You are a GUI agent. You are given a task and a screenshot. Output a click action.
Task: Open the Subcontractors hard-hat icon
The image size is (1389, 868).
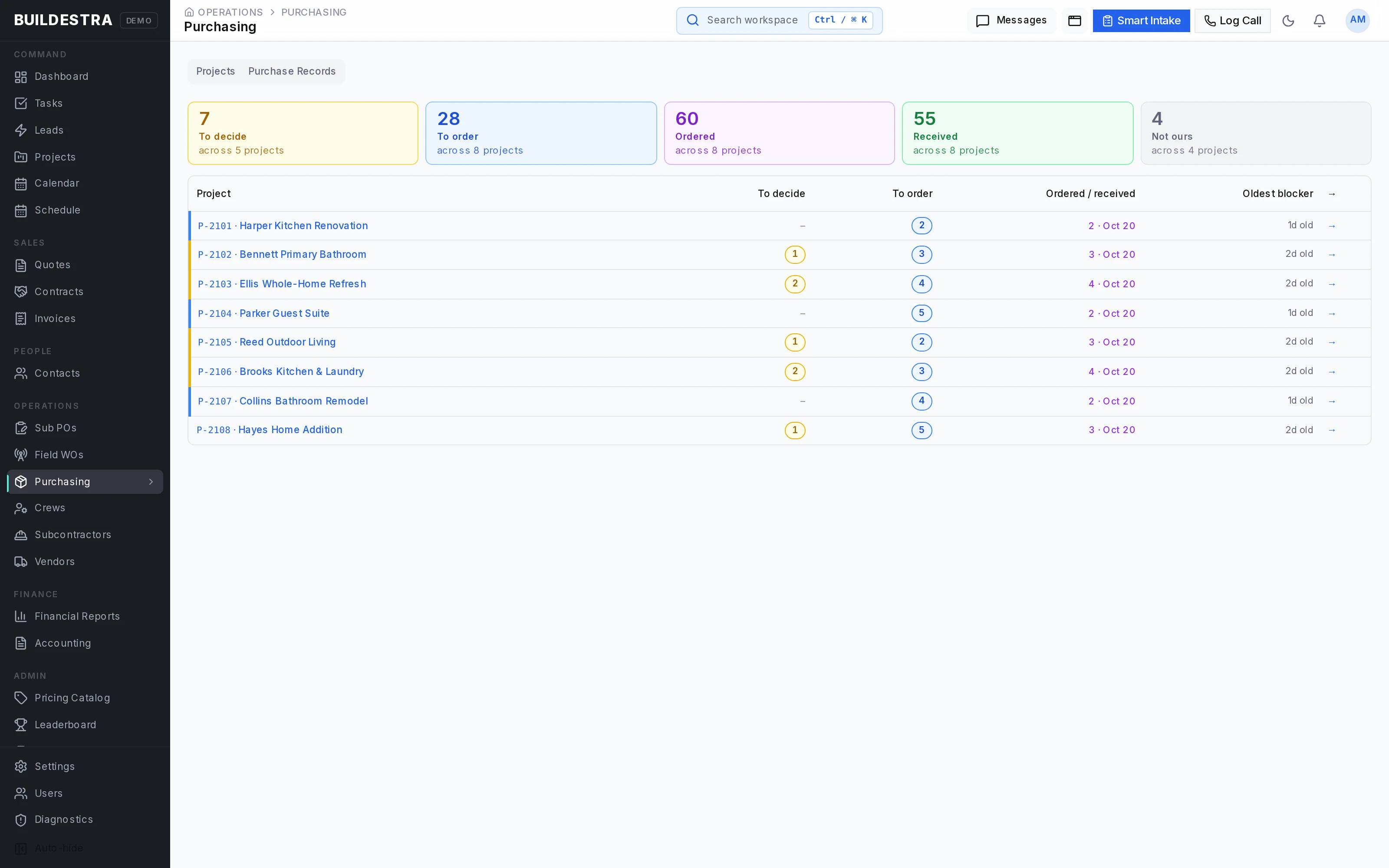click(x=21, y=534)
